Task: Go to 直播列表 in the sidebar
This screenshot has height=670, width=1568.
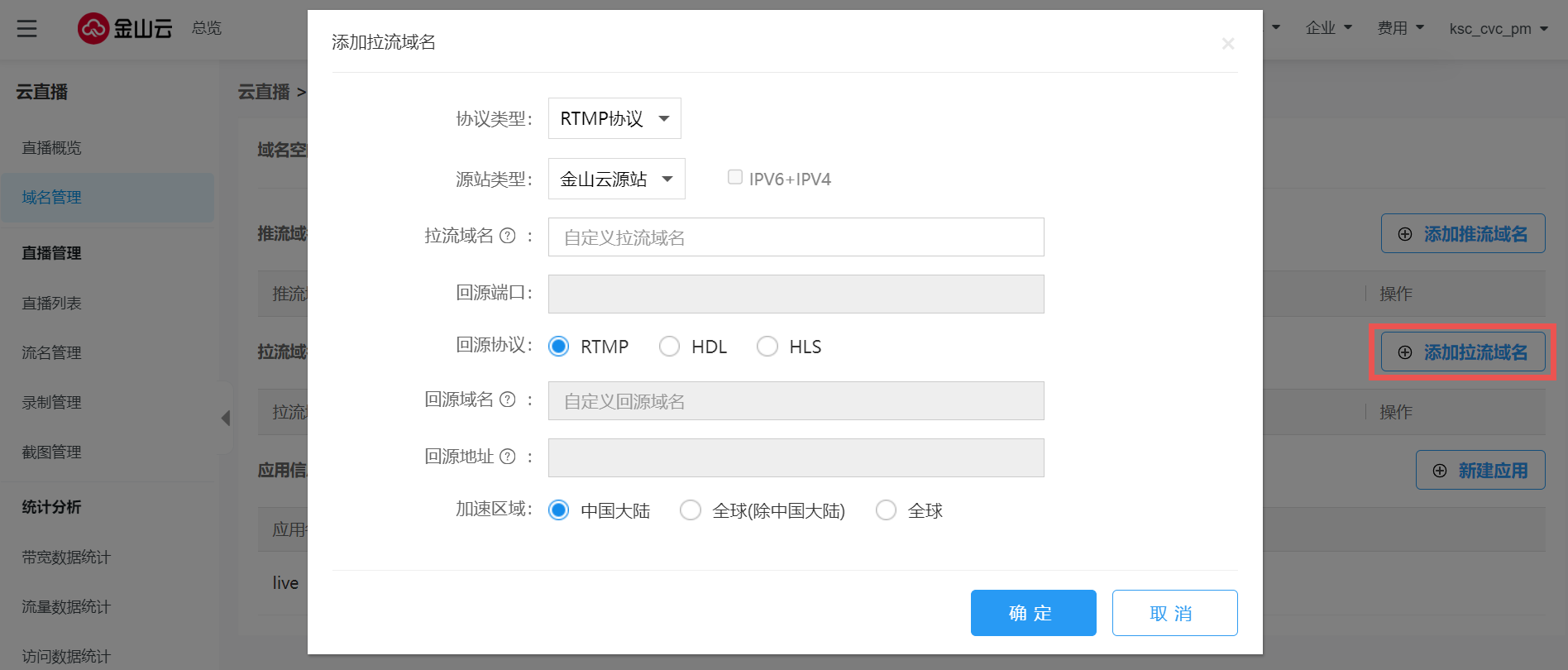Action: tap(52, 304)
